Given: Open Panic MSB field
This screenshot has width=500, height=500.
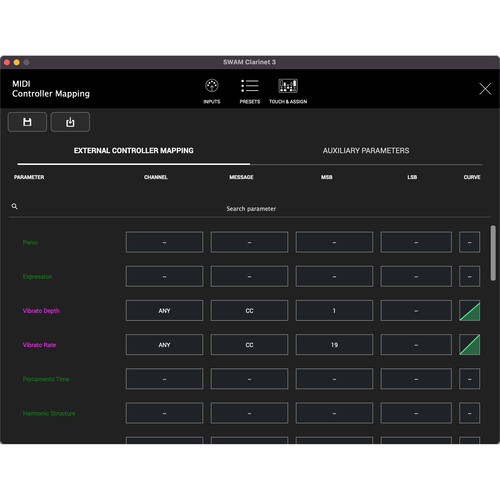Looking at the screenshot, I should 334,242.
